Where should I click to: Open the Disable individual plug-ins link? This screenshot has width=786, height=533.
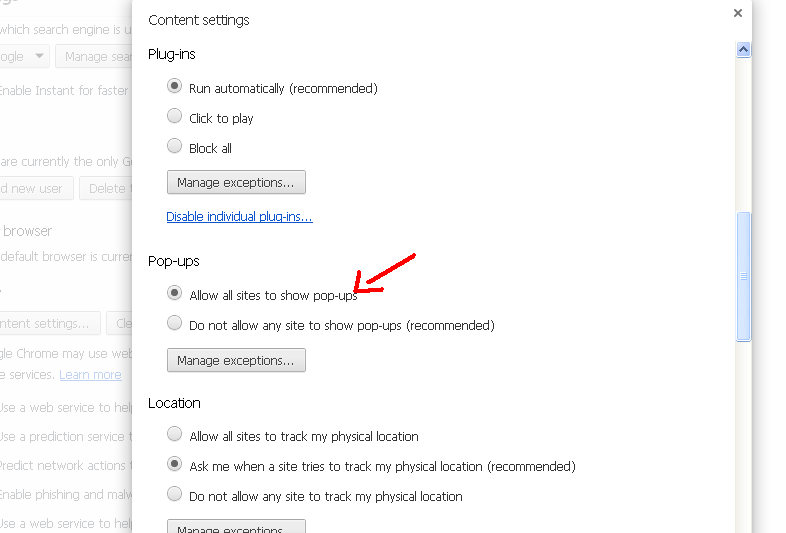(239, 216)
